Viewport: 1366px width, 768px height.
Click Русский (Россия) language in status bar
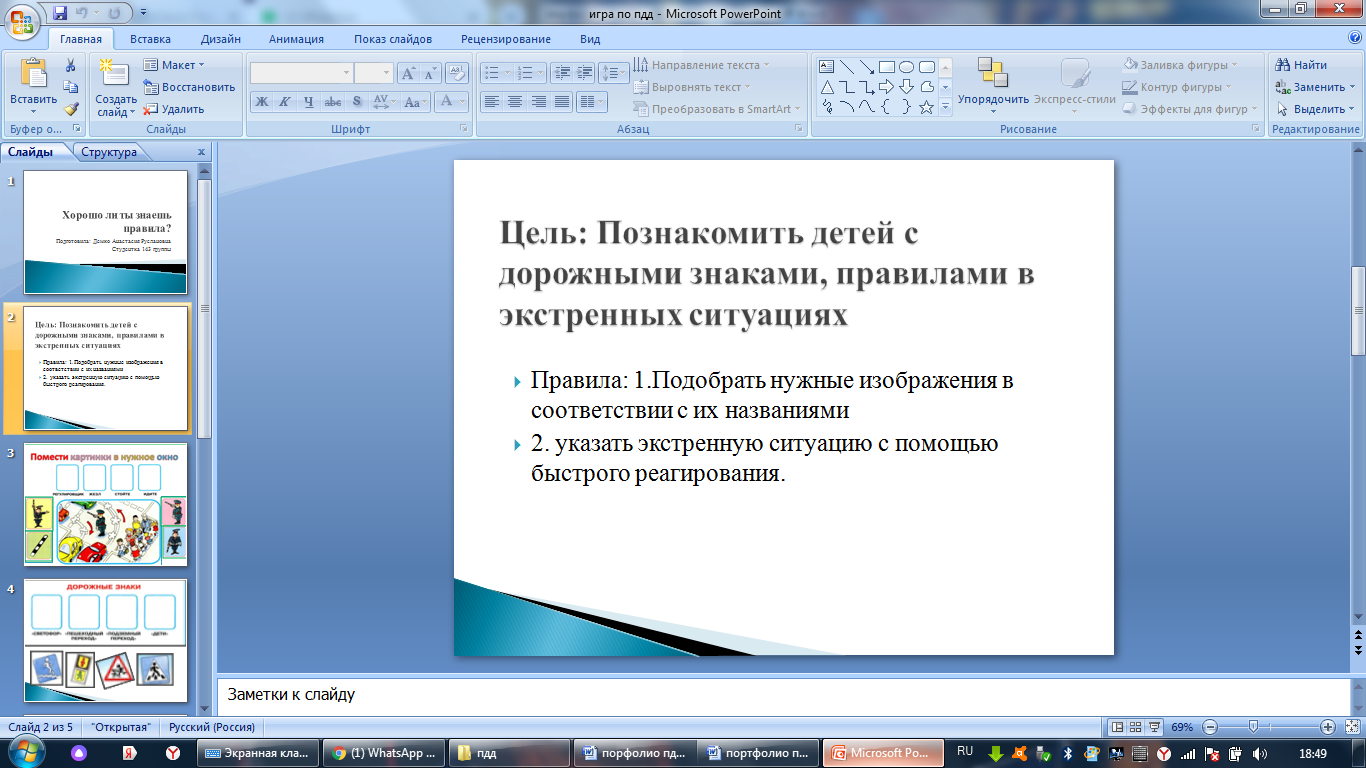click(212, 727)
